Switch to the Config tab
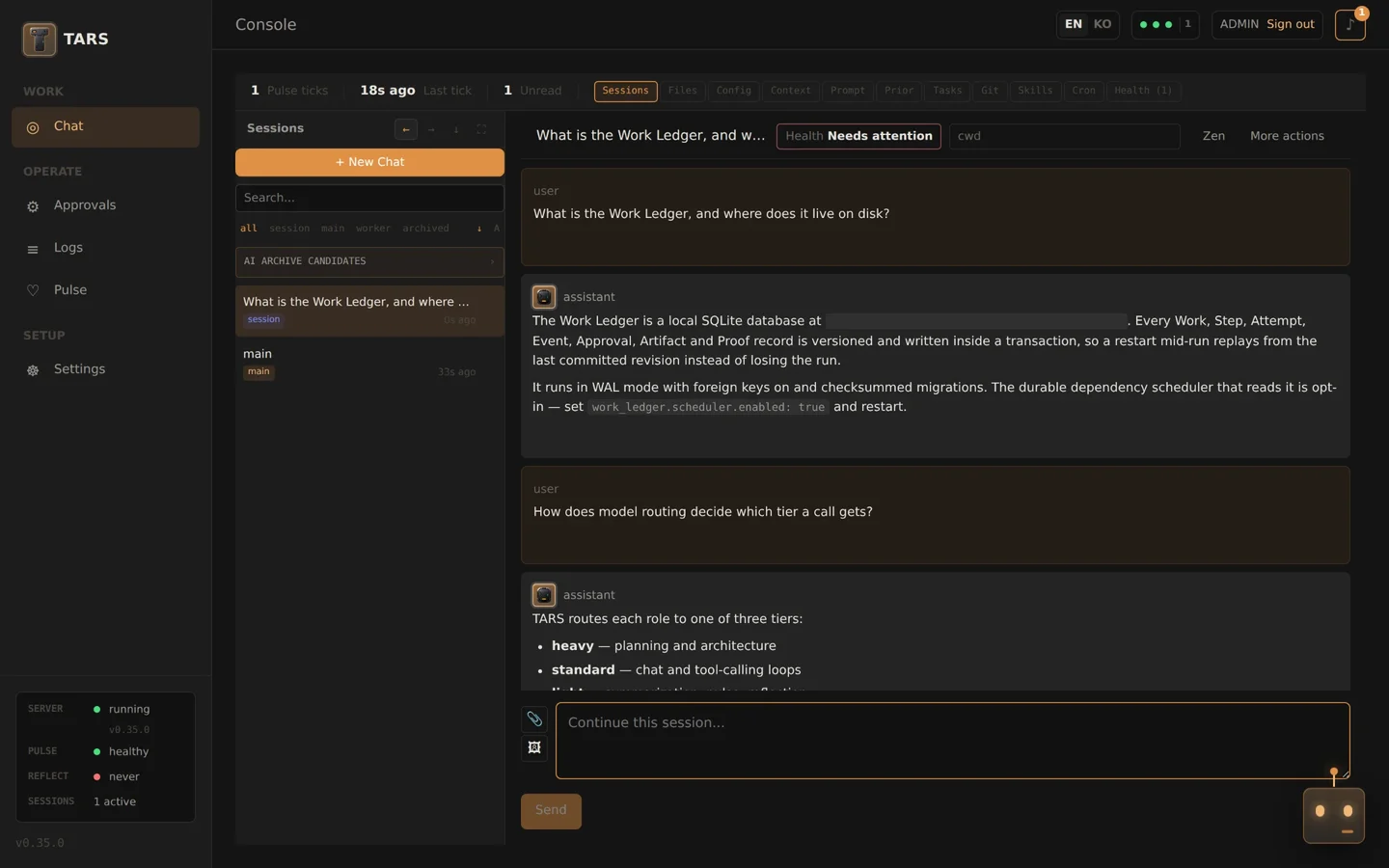Screen dimensions: 1389x868 (733, 91)
